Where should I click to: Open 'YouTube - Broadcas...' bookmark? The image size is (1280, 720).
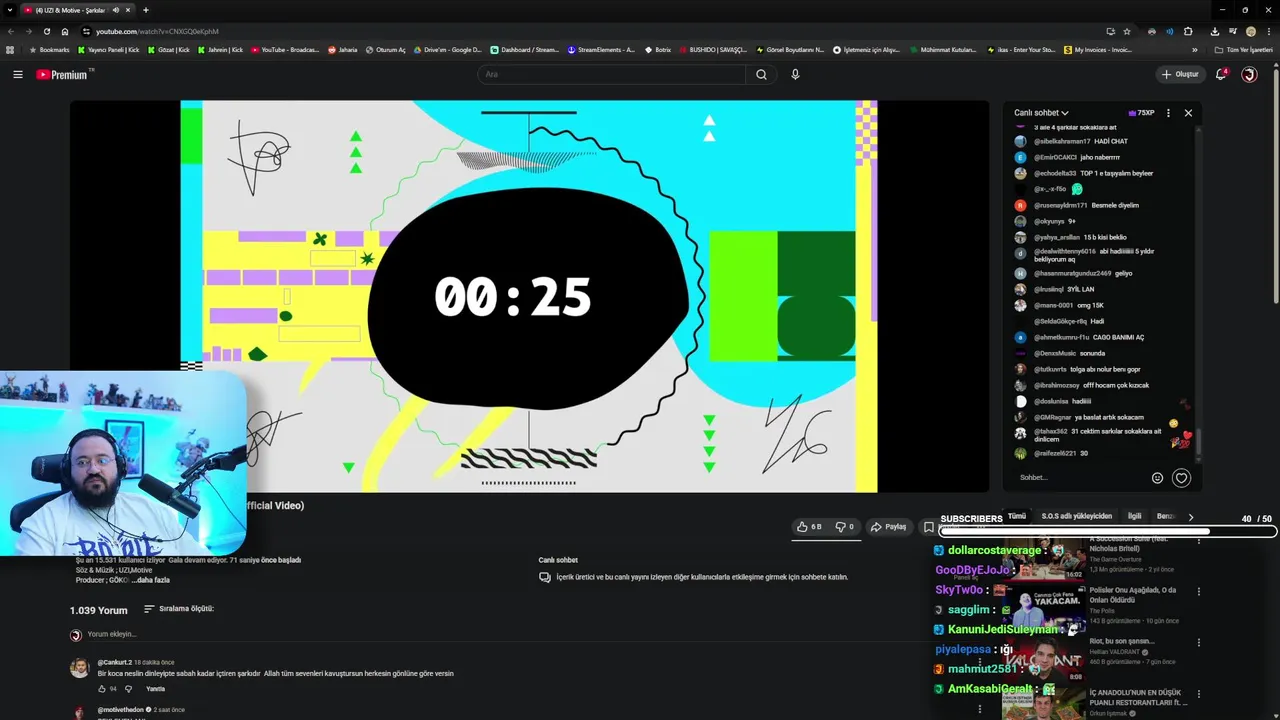[285, 49]
